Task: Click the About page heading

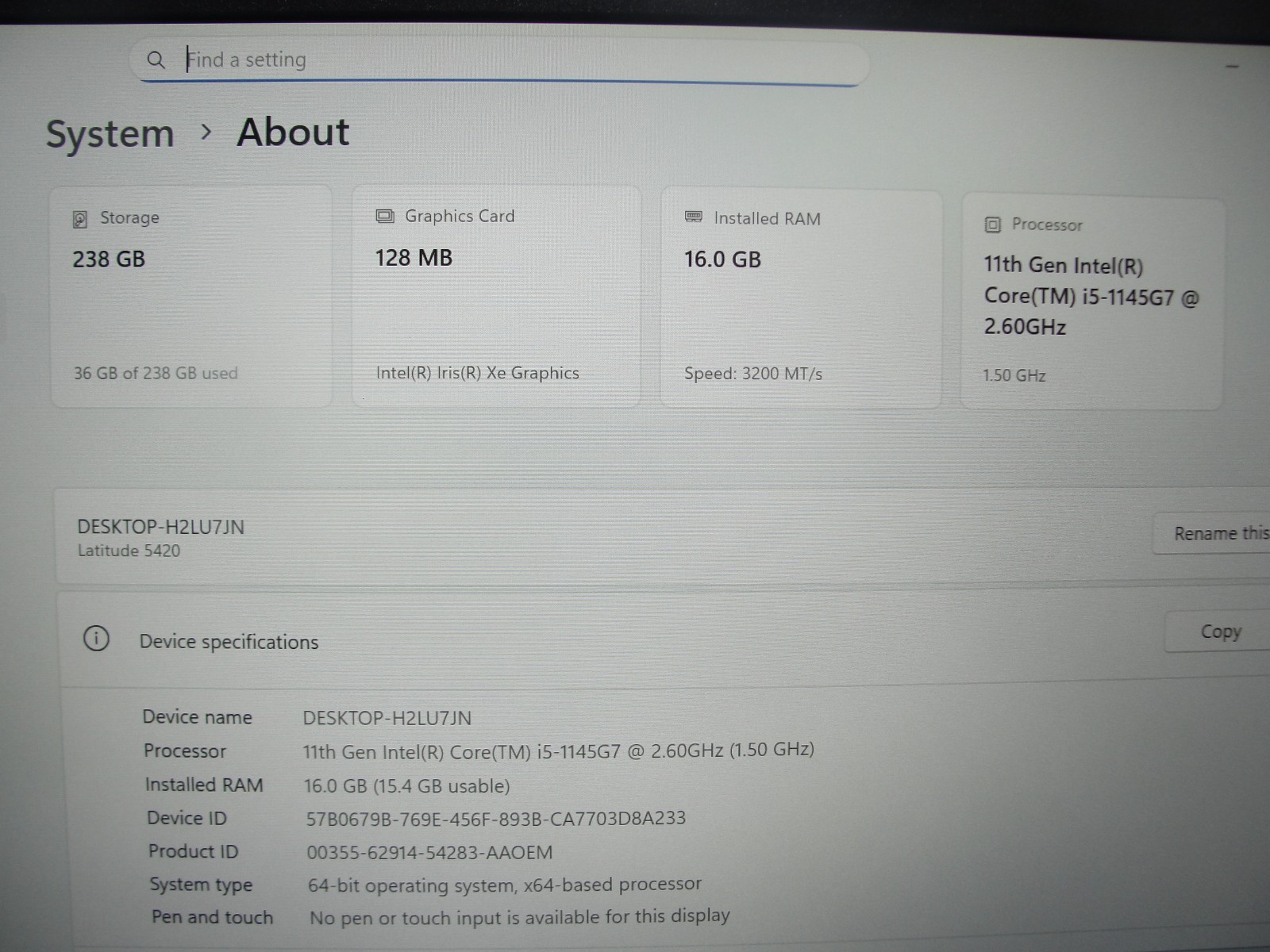Action: 293,132
